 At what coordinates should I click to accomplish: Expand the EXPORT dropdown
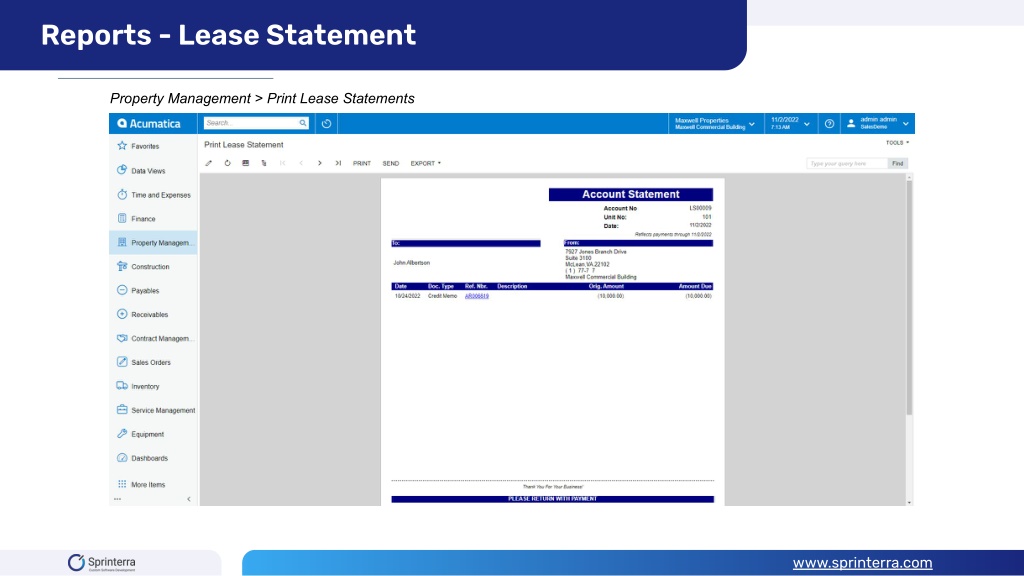coord(426,163)
